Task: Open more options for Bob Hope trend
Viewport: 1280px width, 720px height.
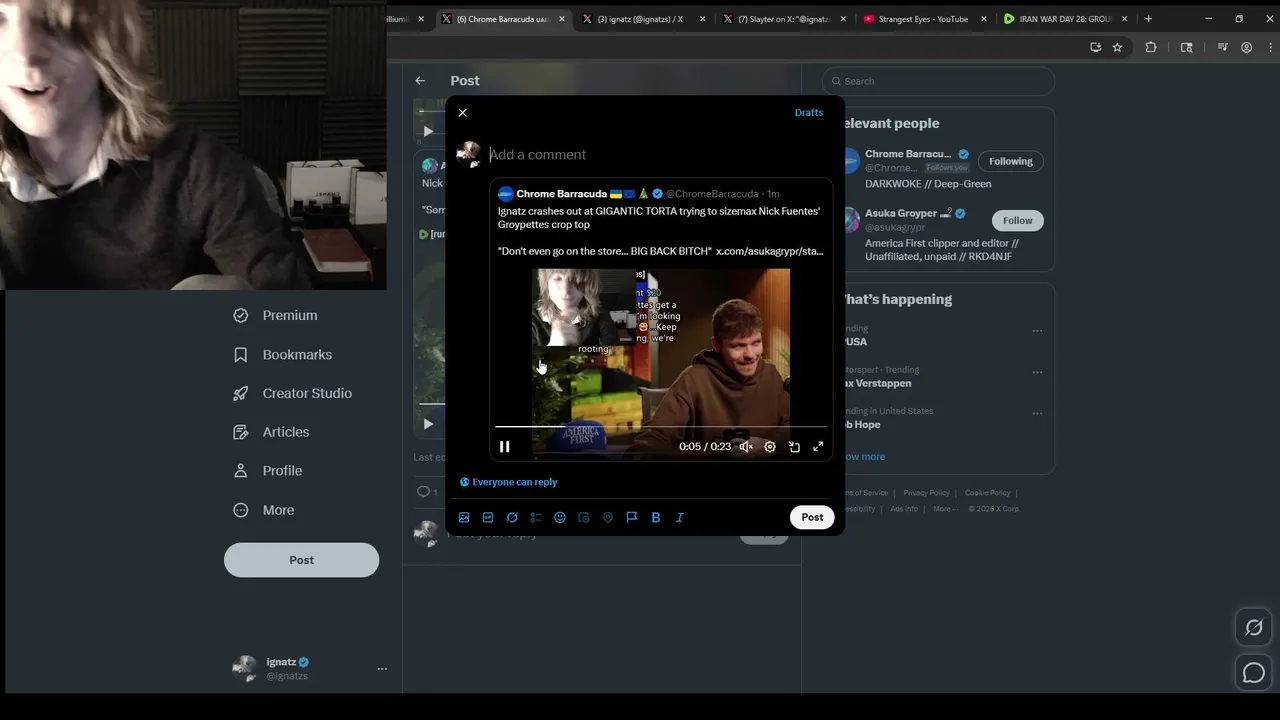Action: [1037, 413]
